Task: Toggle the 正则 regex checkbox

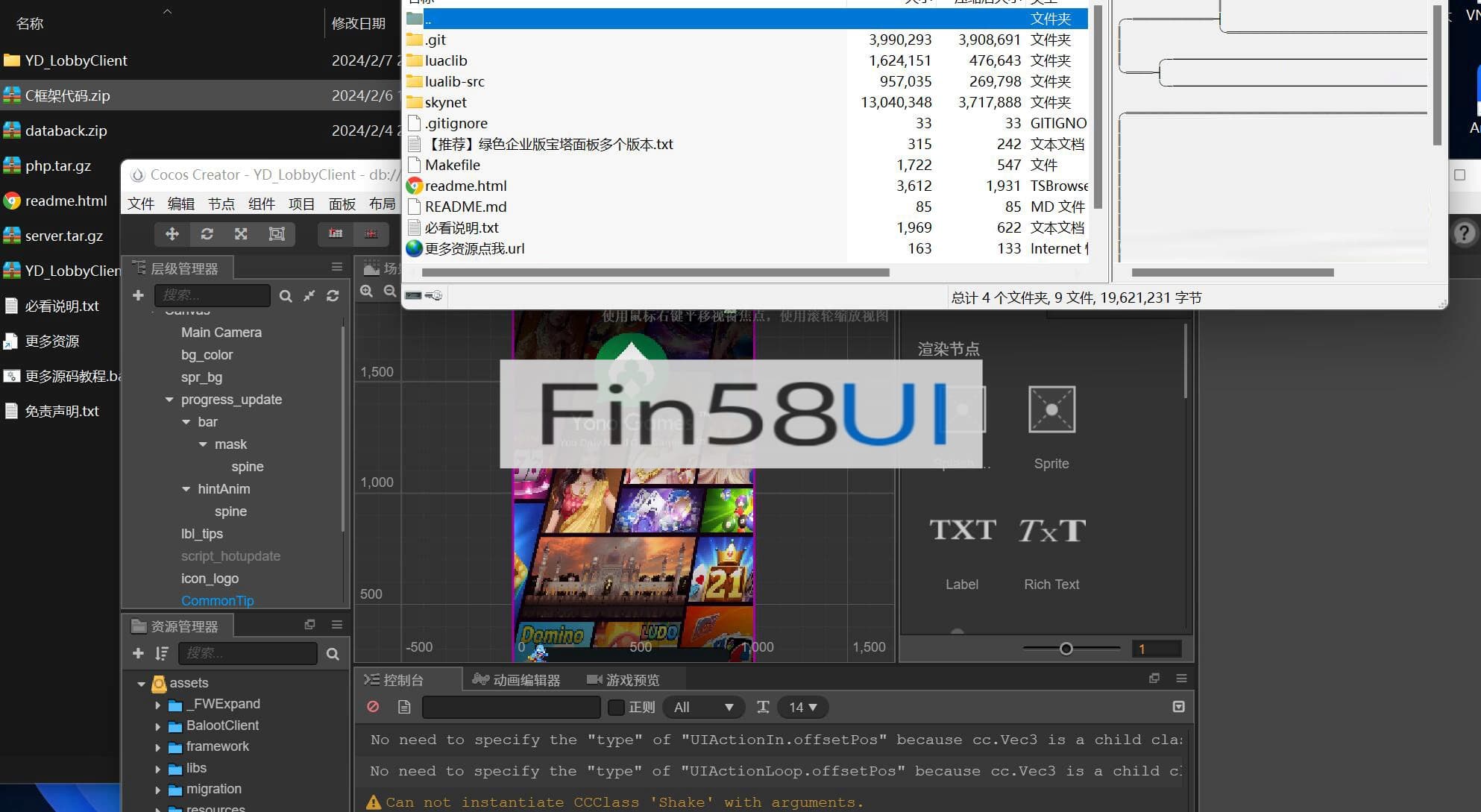Action: pyautogui.click(x=616, y=707)
